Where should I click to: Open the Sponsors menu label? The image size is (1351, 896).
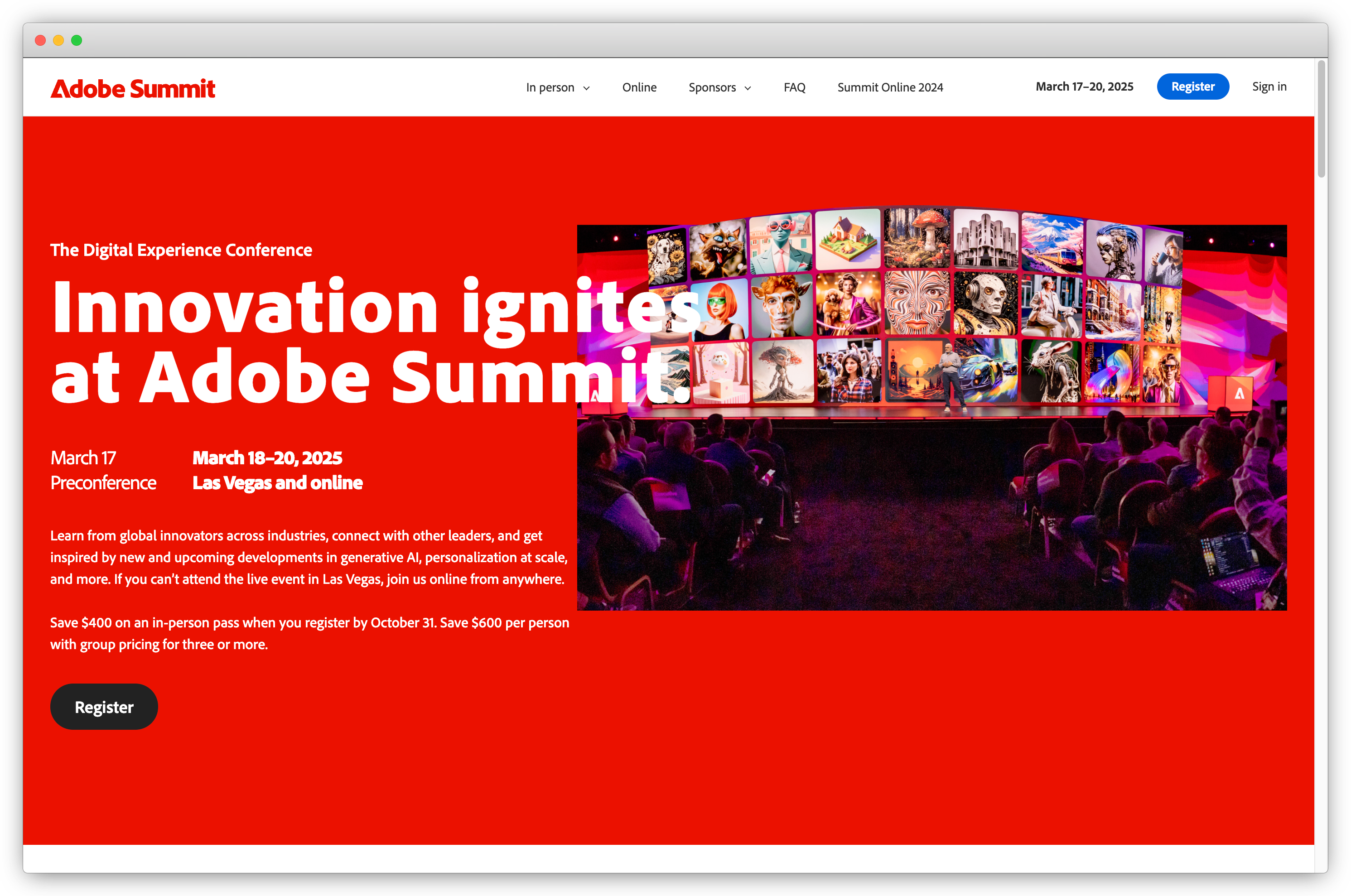click(712, 87)
